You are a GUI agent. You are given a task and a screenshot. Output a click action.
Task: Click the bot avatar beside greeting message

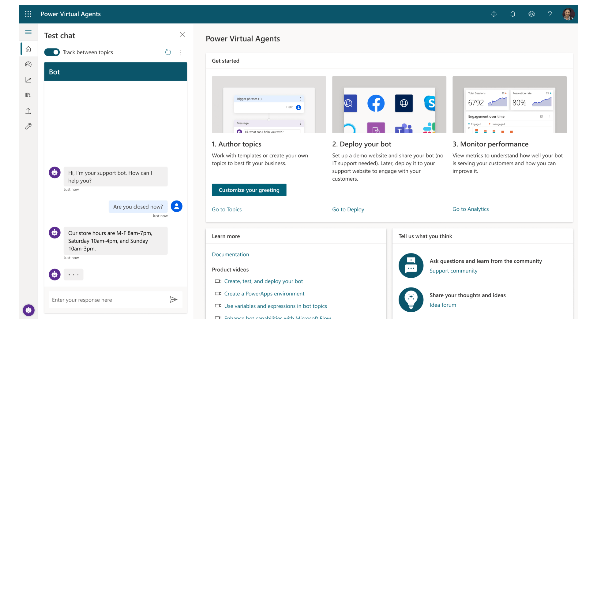pos(55,173)
